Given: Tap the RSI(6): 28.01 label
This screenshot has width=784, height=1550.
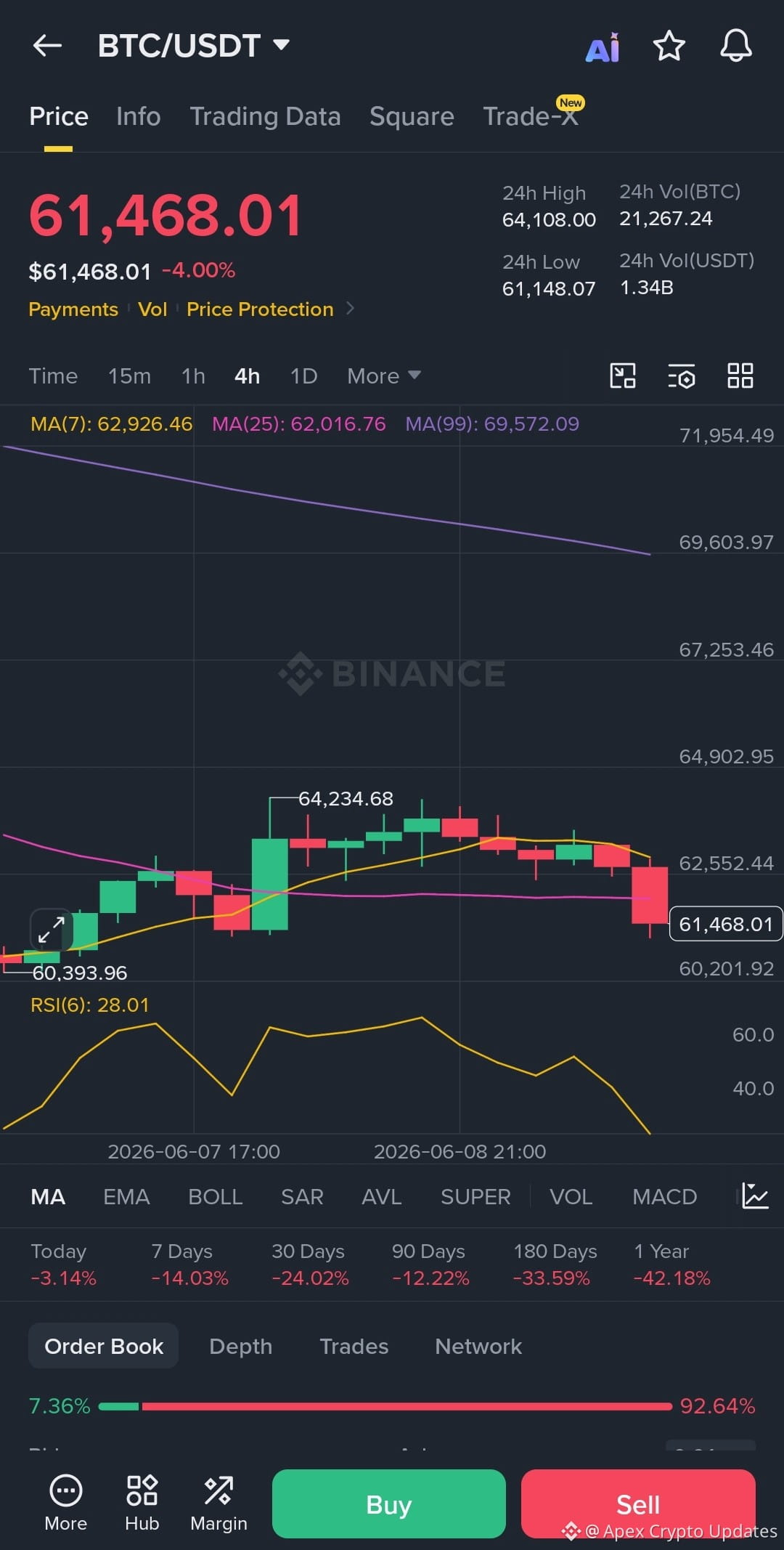Looking at the screenshot, I should click(90, 1005).
